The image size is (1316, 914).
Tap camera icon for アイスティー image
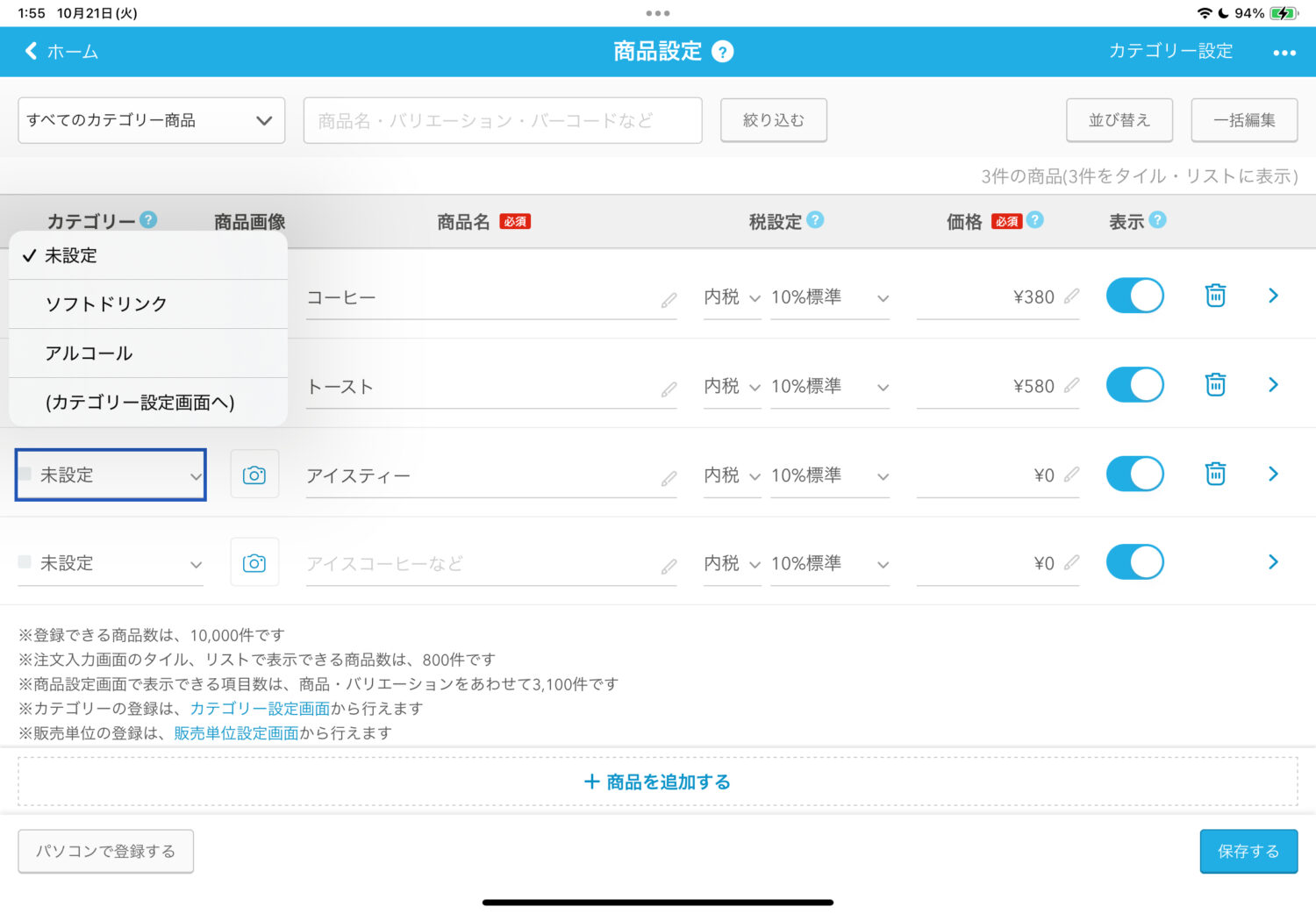pos(254,475)
